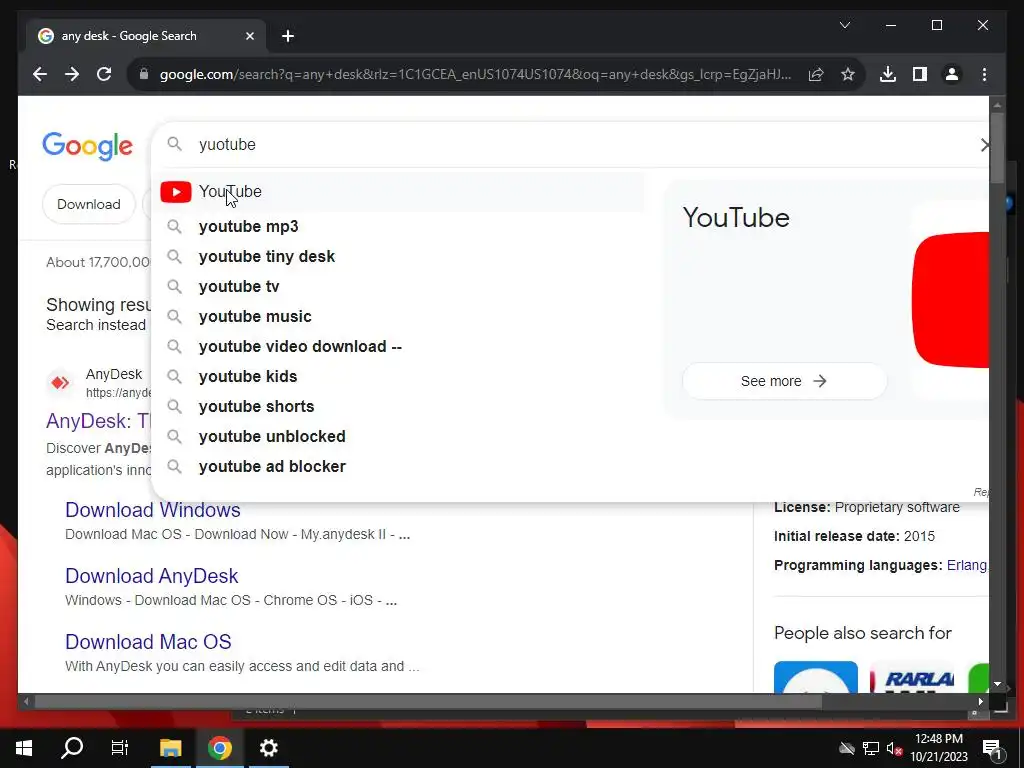Viewport: 1024px width, 768px height.
Task: Open Settings gear on the taskbar
Action: click(268, 748)
